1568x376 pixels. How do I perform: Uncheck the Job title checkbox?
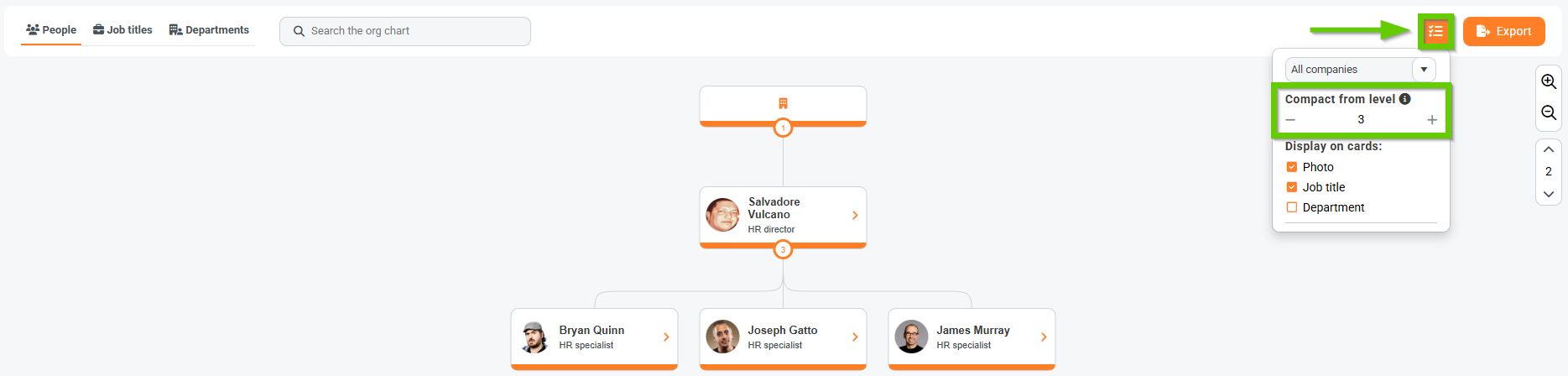[1292, 187]
